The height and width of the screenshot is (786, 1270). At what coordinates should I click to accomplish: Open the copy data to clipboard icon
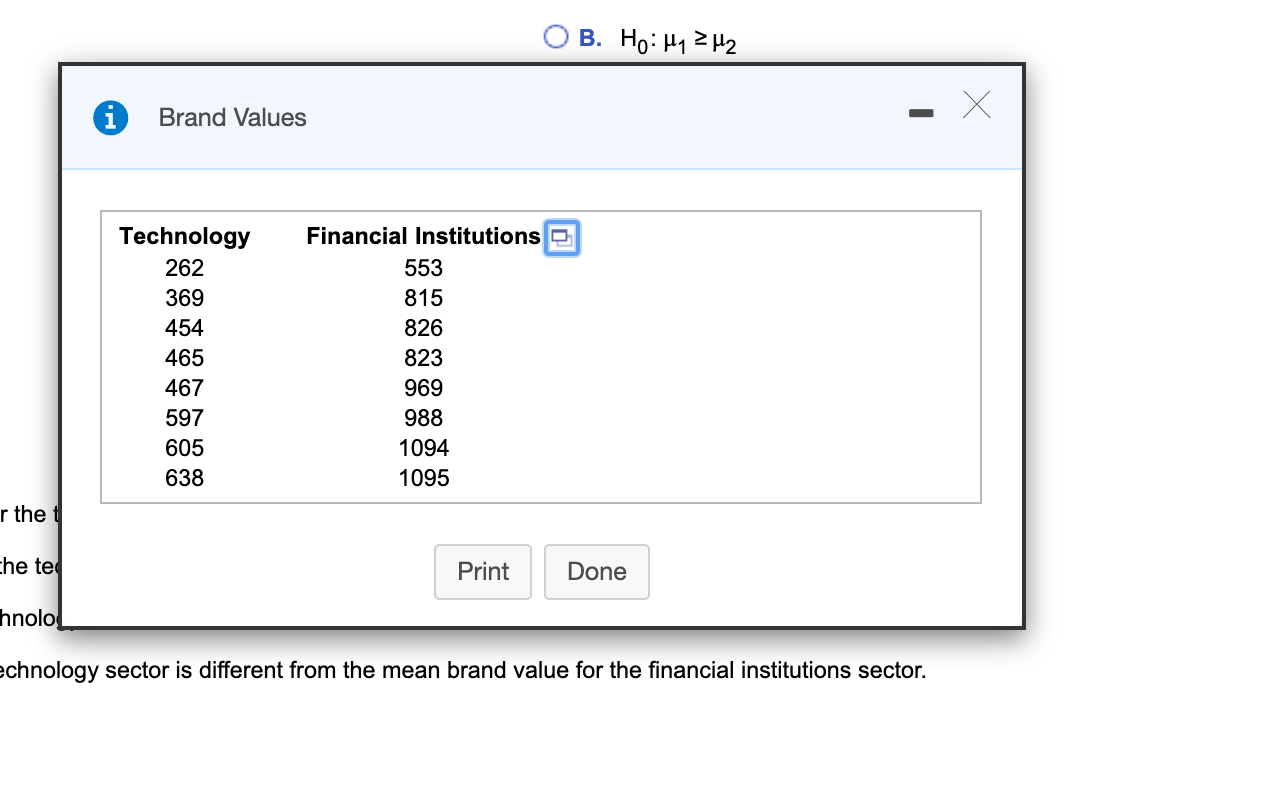(x=561, y=237)
